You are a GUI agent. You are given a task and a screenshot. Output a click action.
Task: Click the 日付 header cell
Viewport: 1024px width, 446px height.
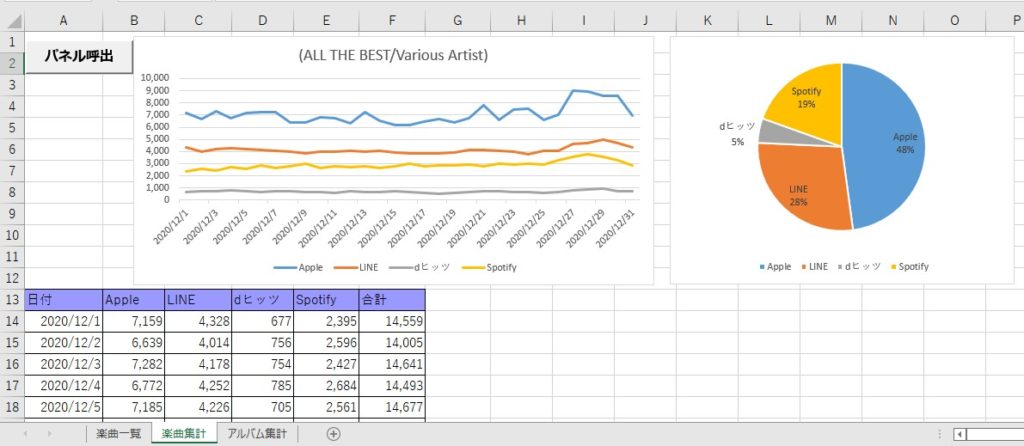(x=62, y=300)
